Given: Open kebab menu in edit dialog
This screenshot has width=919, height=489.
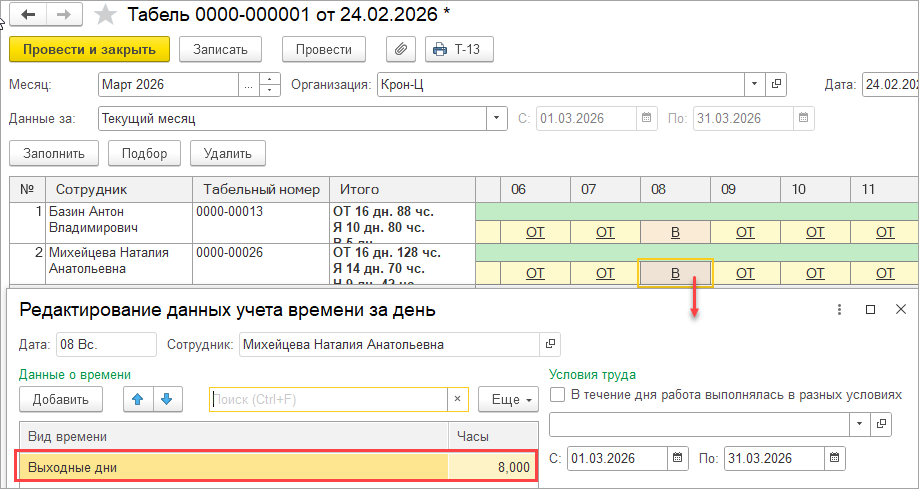Looking at the screenshot, I should pyautogui.click(x=838, y=310).
